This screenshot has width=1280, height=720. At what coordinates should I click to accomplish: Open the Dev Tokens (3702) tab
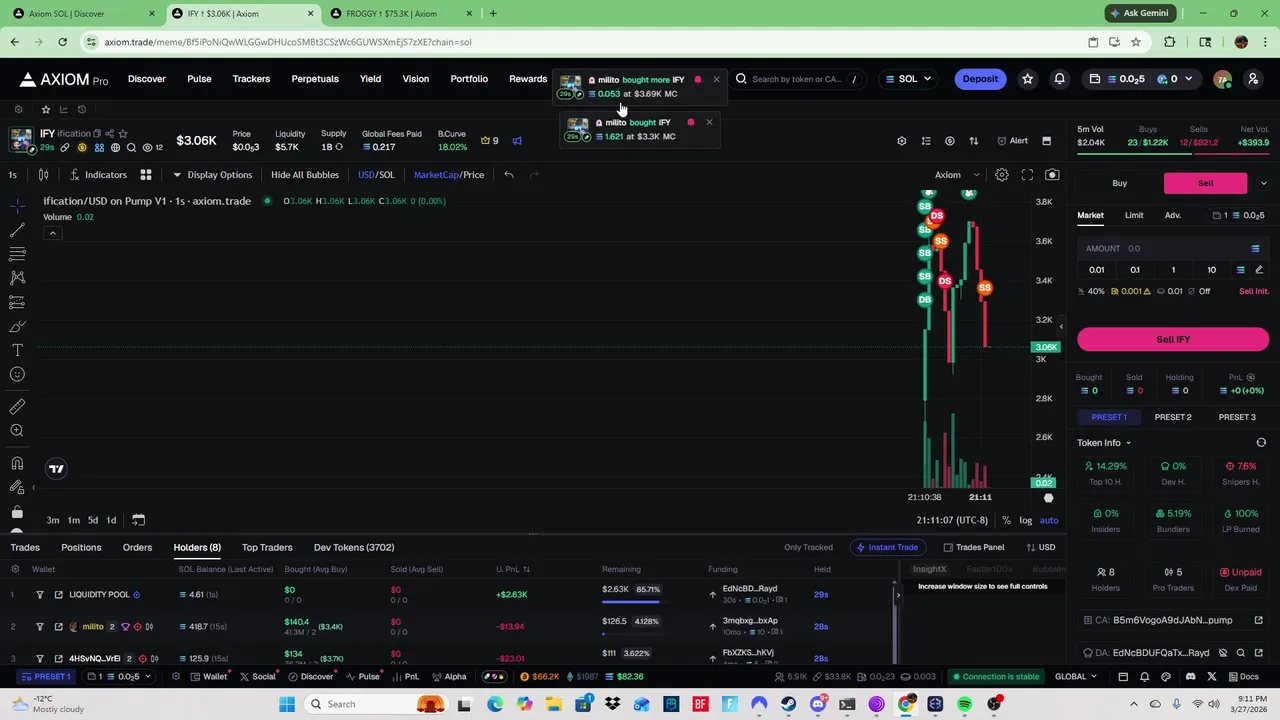click(x=354, y=547)
